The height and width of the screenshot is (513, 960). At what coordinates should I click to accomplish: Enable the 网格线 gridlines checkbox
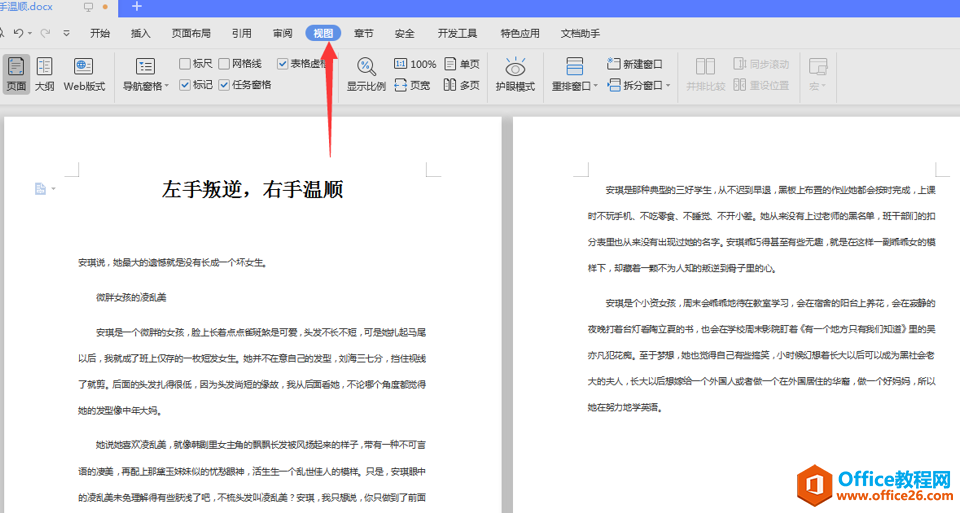point(224,64)
